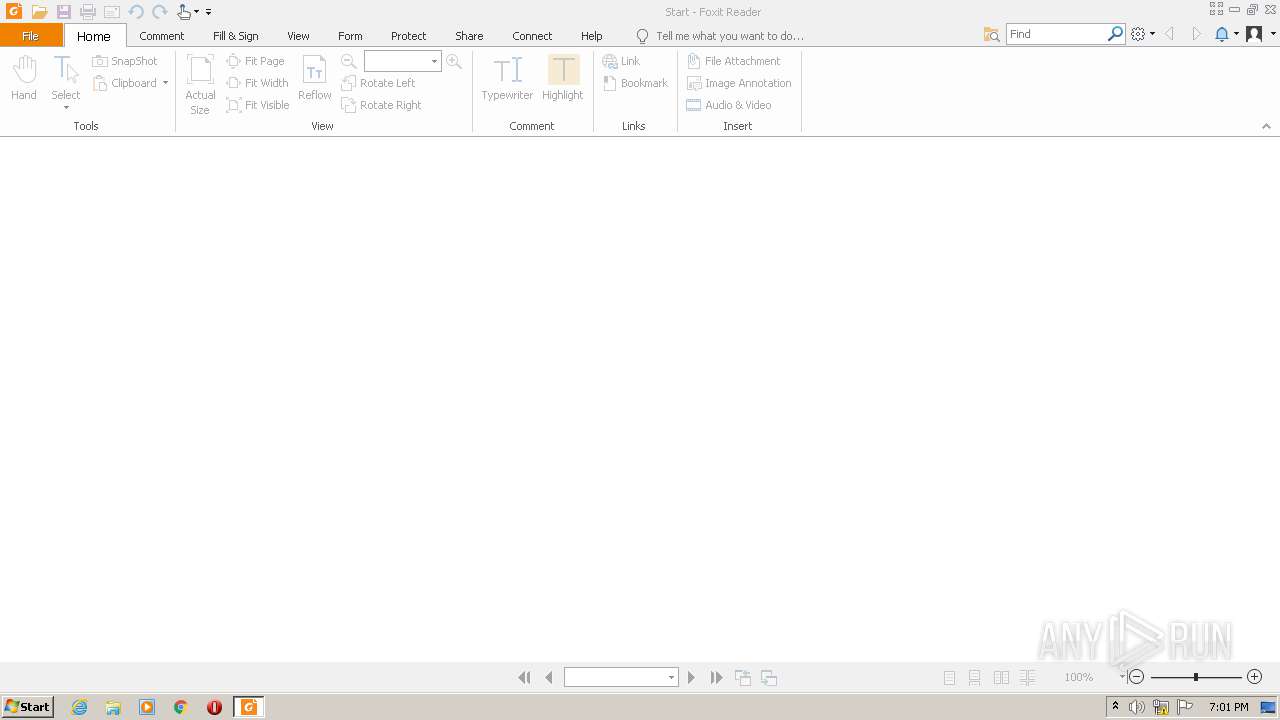This screenshot has height=720, width=1280.
Task: Open the File menu
Action: click(31, 36)
